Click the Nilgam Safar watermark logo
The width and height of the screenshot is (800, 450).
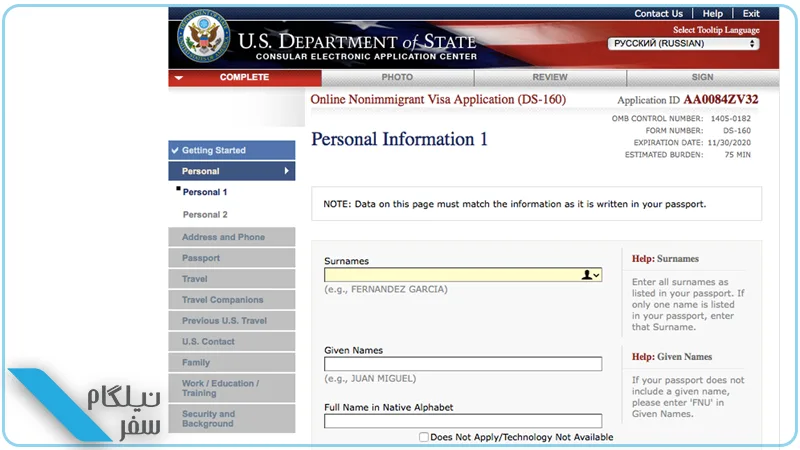tap(86, 405)
